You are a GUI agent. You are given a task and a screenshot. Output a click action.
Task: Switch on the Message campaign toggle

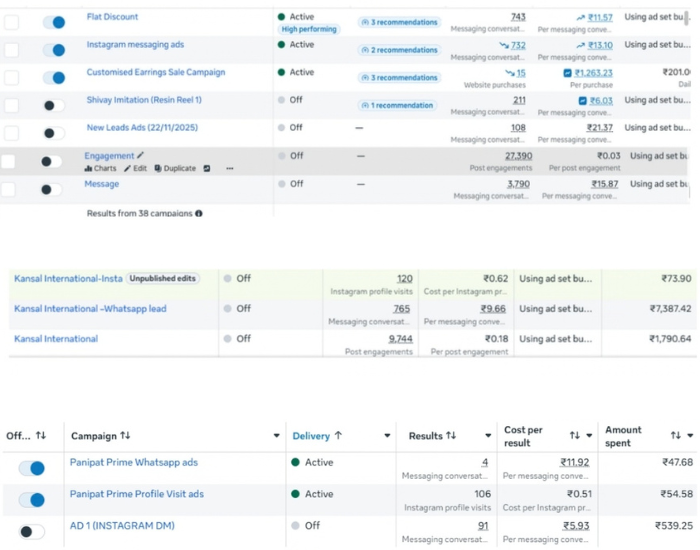[51, 189]
